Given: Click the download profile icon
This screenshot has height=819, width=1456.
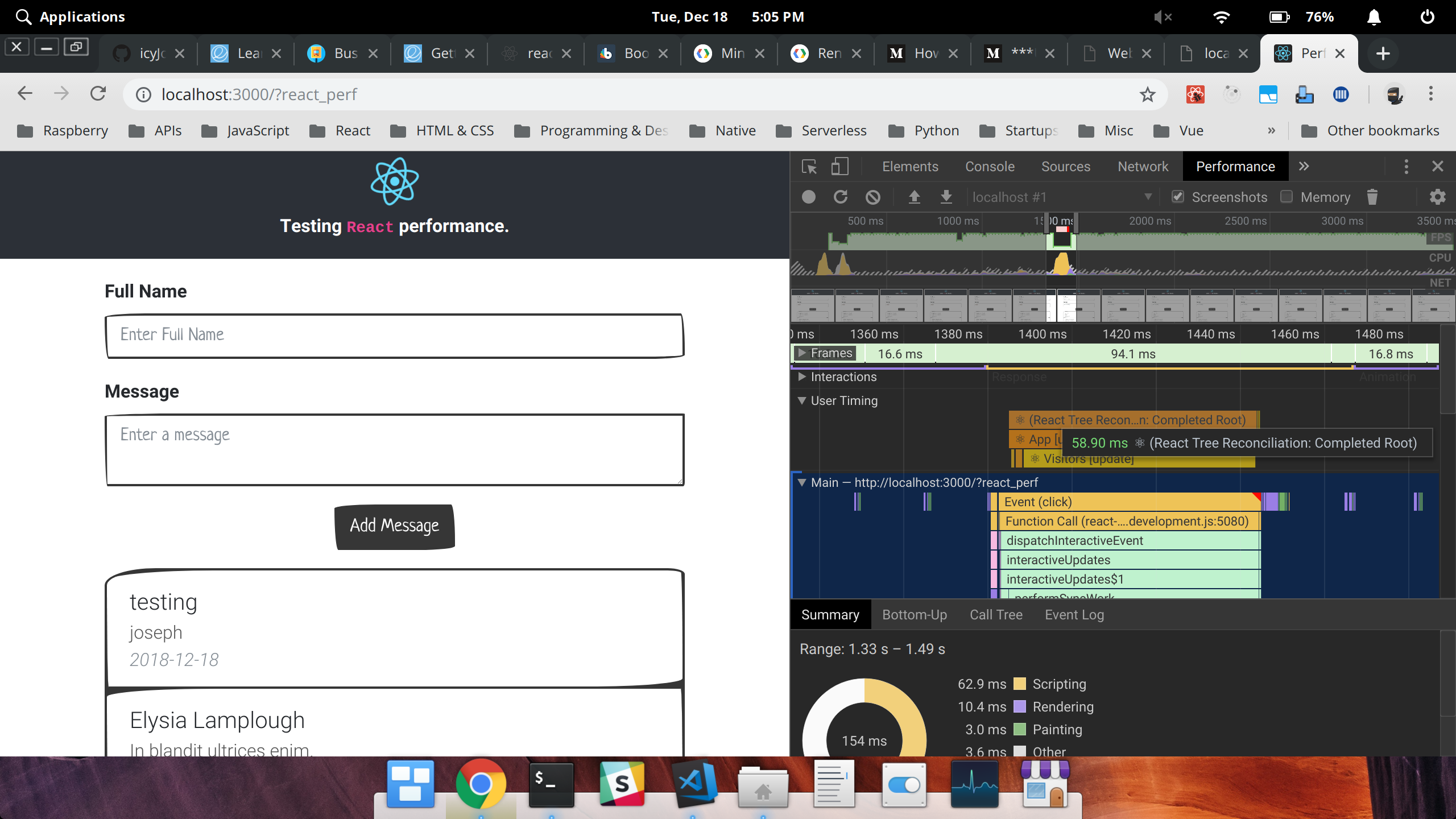Looking at the screenshot, I should point(945,197).
